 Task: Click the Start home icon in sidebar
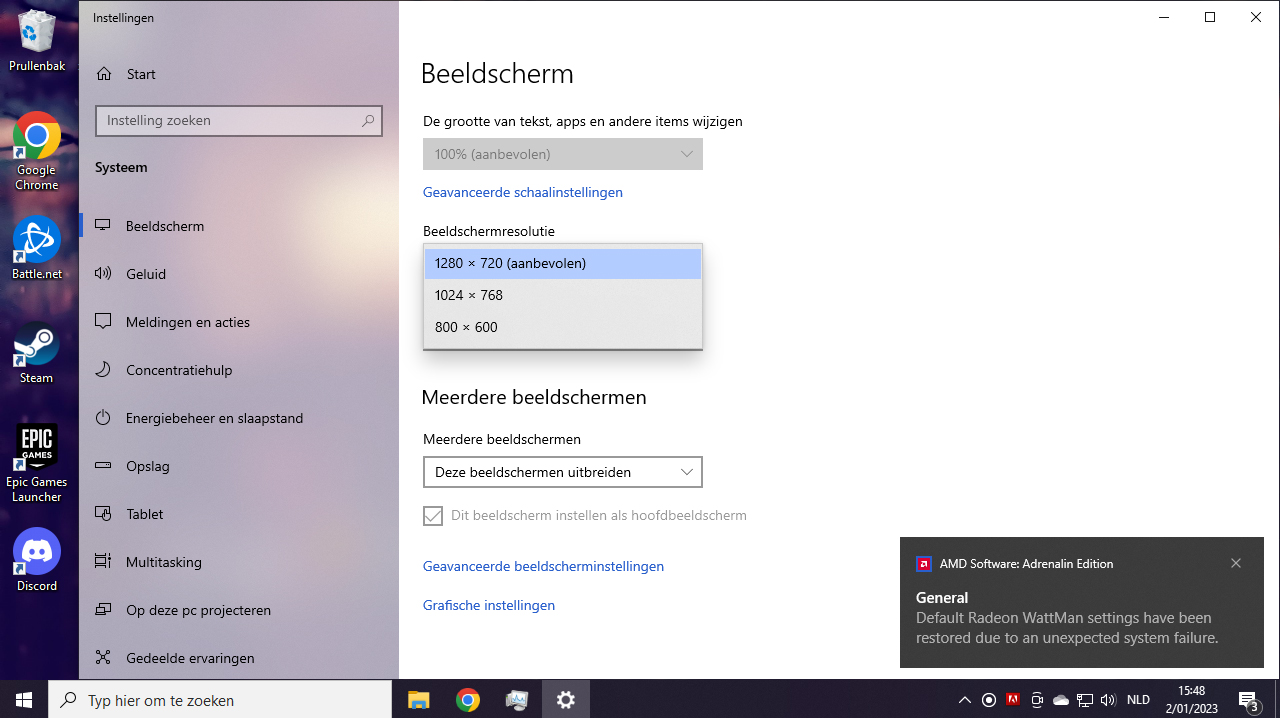[x=103, y=74]
